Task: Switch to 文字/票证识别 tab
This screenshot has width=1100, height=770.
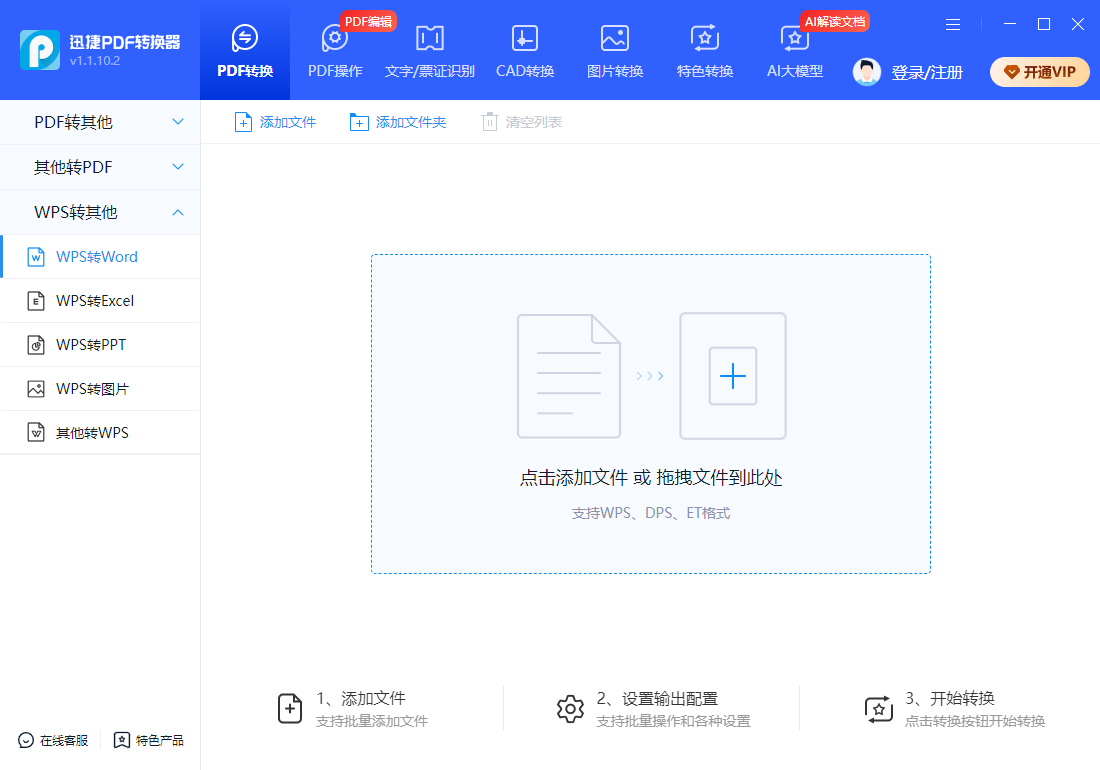Action: point(429,50)
